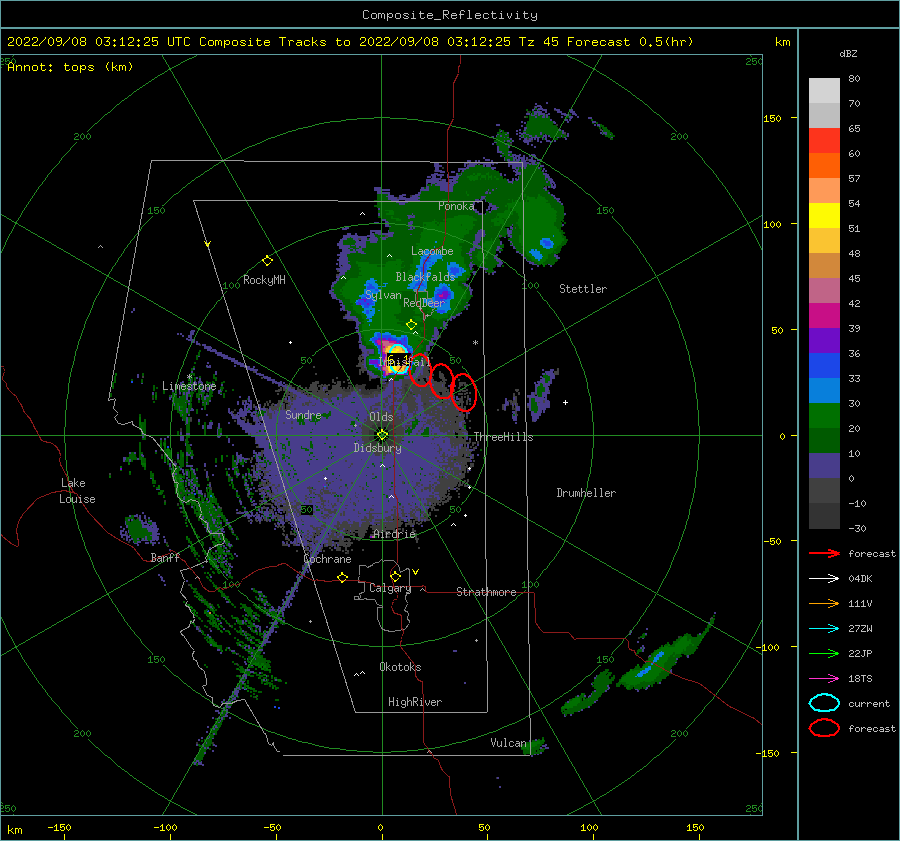Click the purple swatch between 10 and 0
The width and height of the screenshot is (900, 841).
pyautogui.click(x=824, y=466)
